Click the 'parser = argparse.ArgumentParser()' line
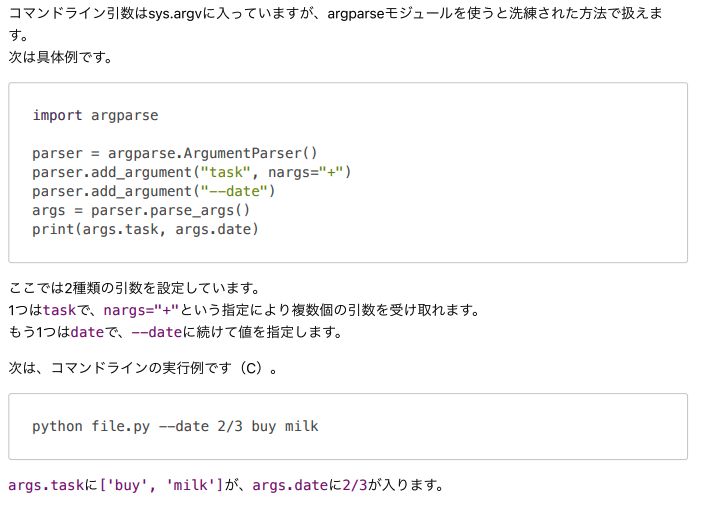 pyautogui.click(x=174, y=153)
